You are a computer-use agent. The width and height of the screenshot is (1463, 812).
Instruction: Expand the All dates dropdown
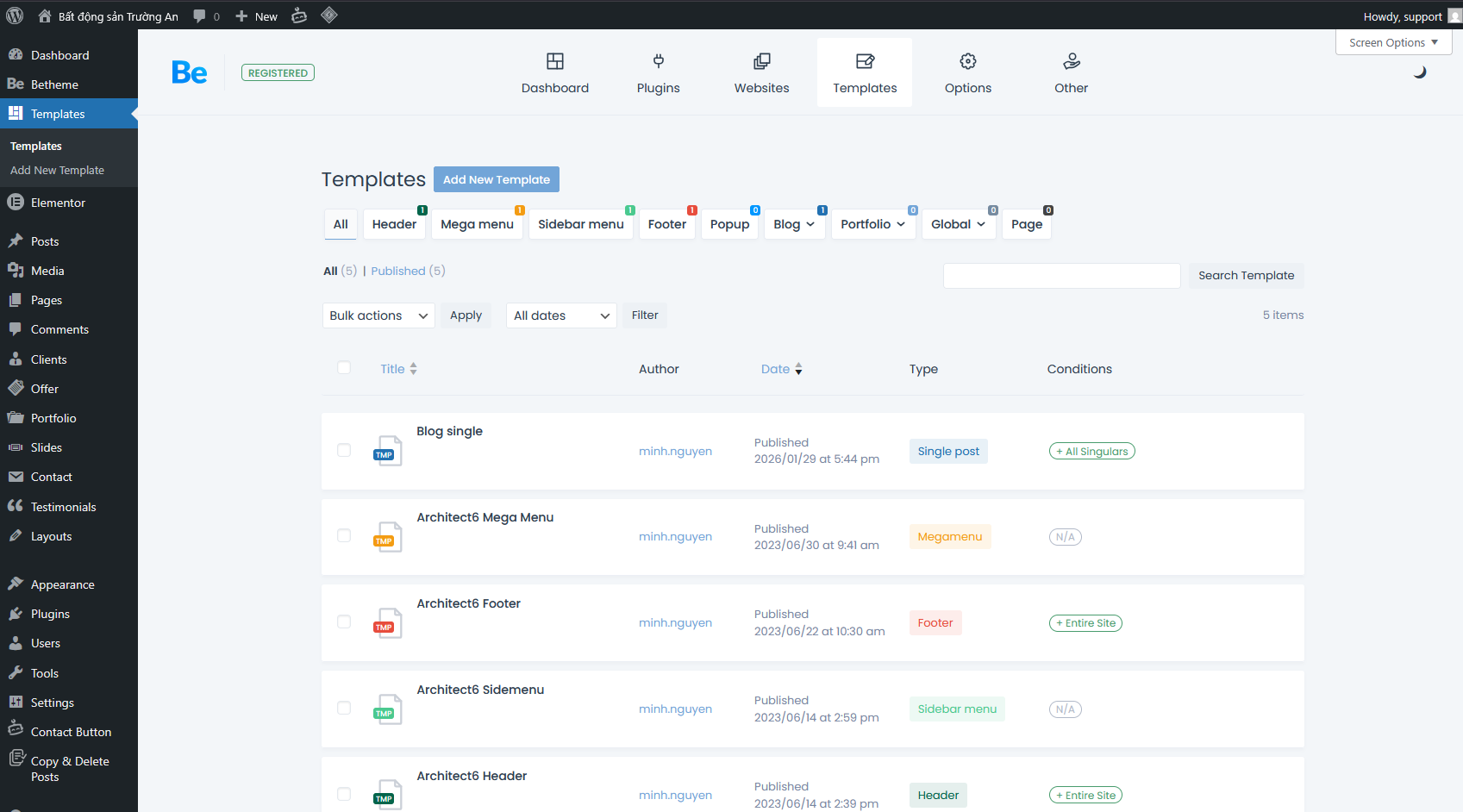pyautogui.click(x=560, y=315)
